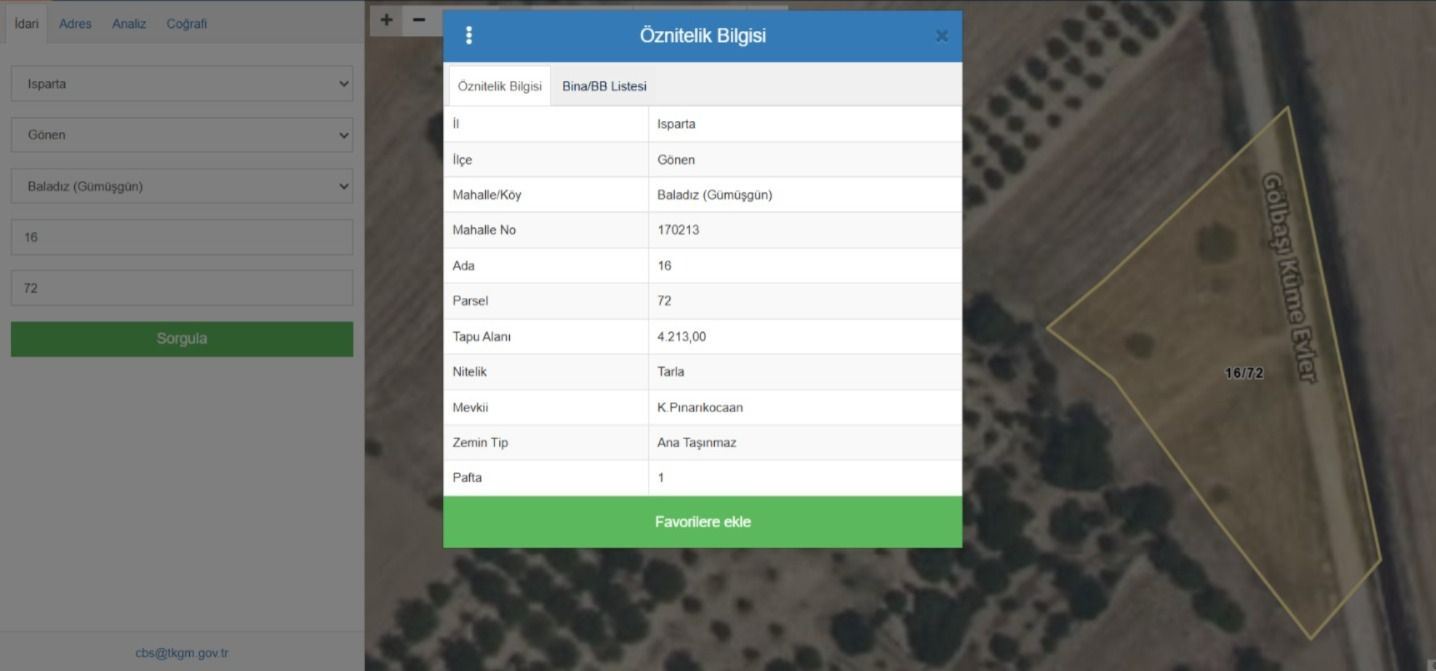This screenshot has width=1436, height=671.
Task: Open the three-dot menu on the dialog header
Action: coord(469,35)
